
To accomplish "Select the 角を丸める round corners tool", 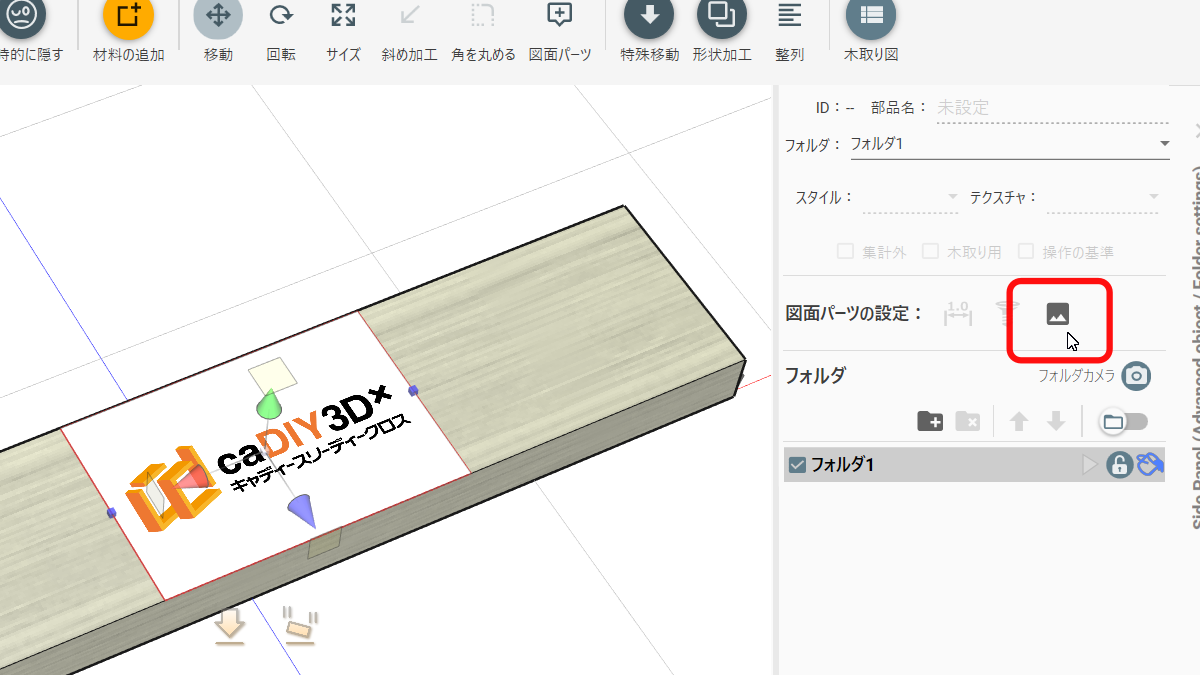I will 483,17.
